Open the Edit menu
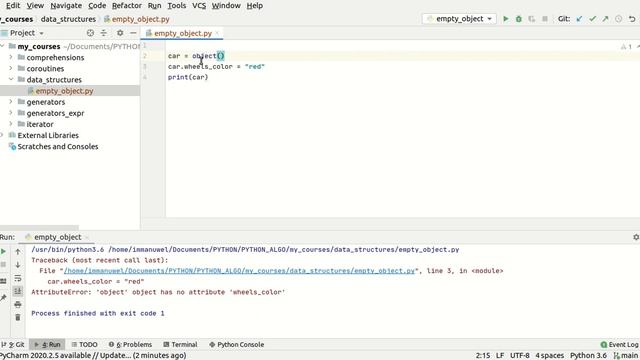Screen dimensions: 640x360 (13, 6)
